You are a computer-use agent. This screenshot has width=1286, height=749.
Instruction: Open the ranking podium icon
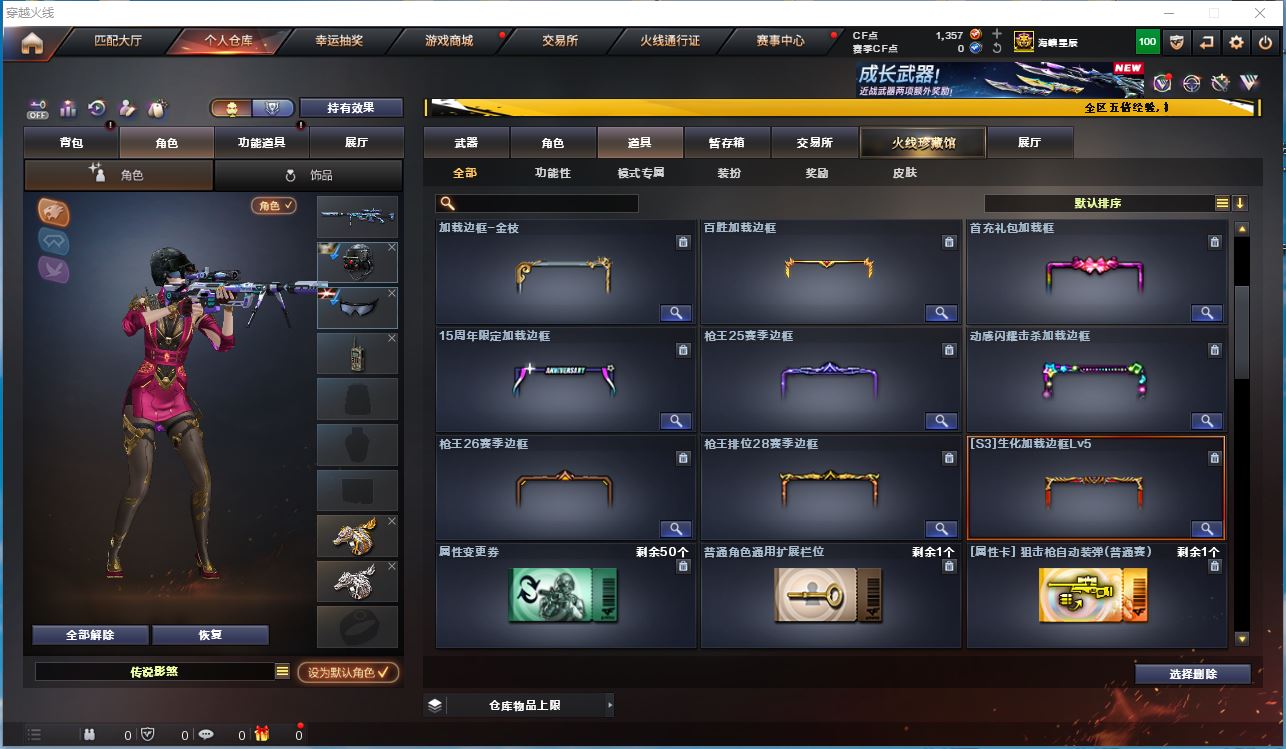[68, 108]
